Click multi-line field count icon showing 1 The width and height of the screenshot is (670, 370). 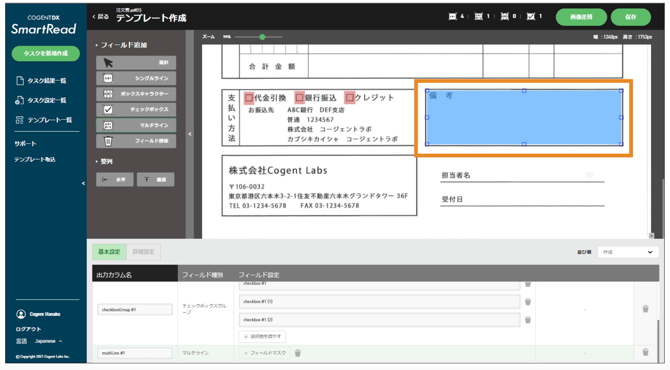tap(479, 17)
